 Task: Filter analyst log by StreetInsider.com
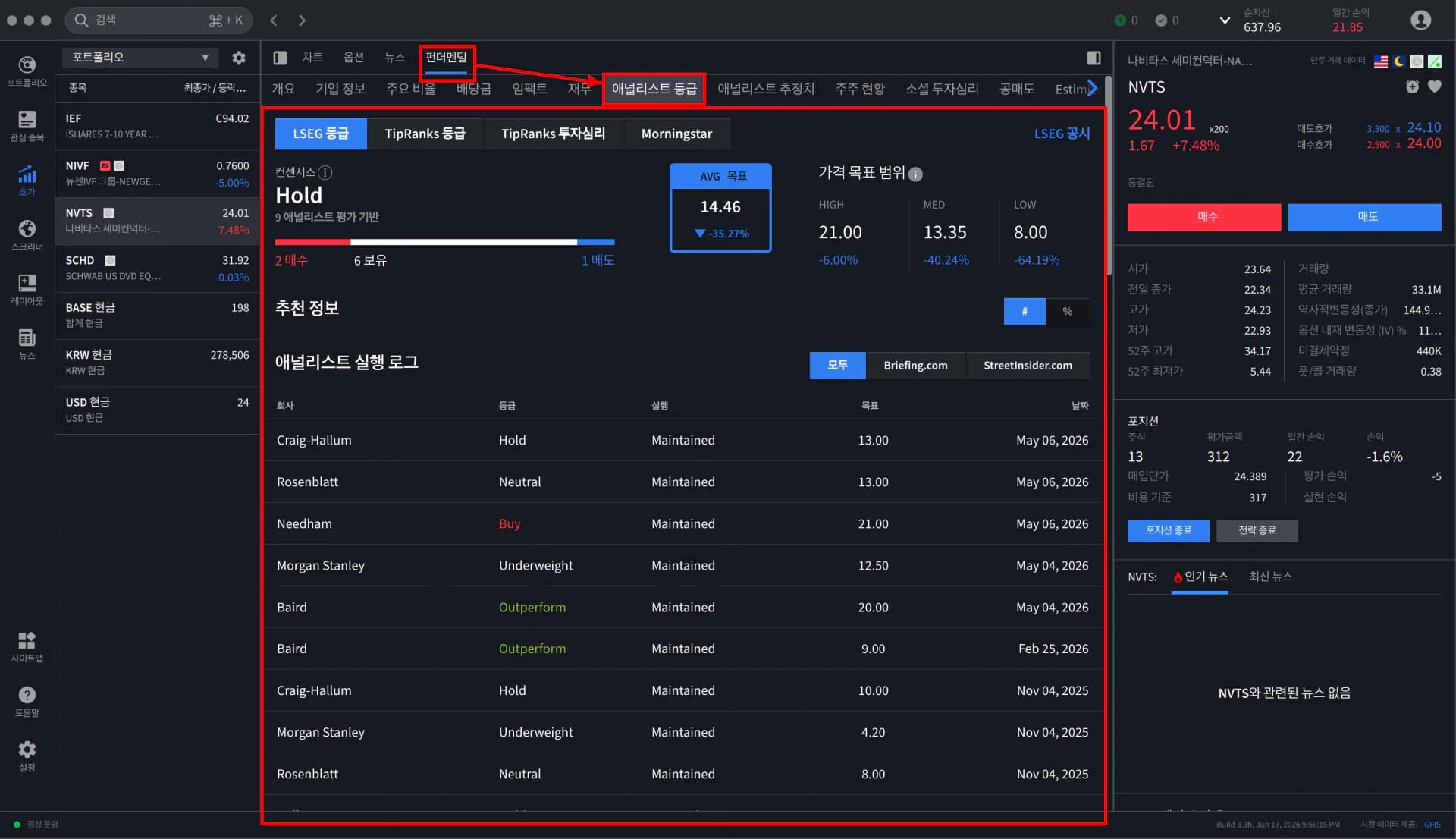[x=1028, y=366]
